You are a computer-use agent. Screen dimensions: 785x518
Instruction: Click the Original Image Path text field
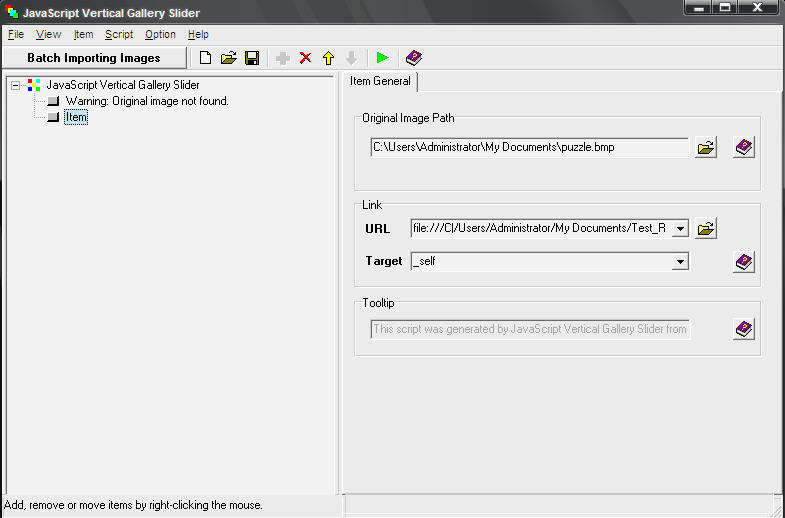coord(530,147)
